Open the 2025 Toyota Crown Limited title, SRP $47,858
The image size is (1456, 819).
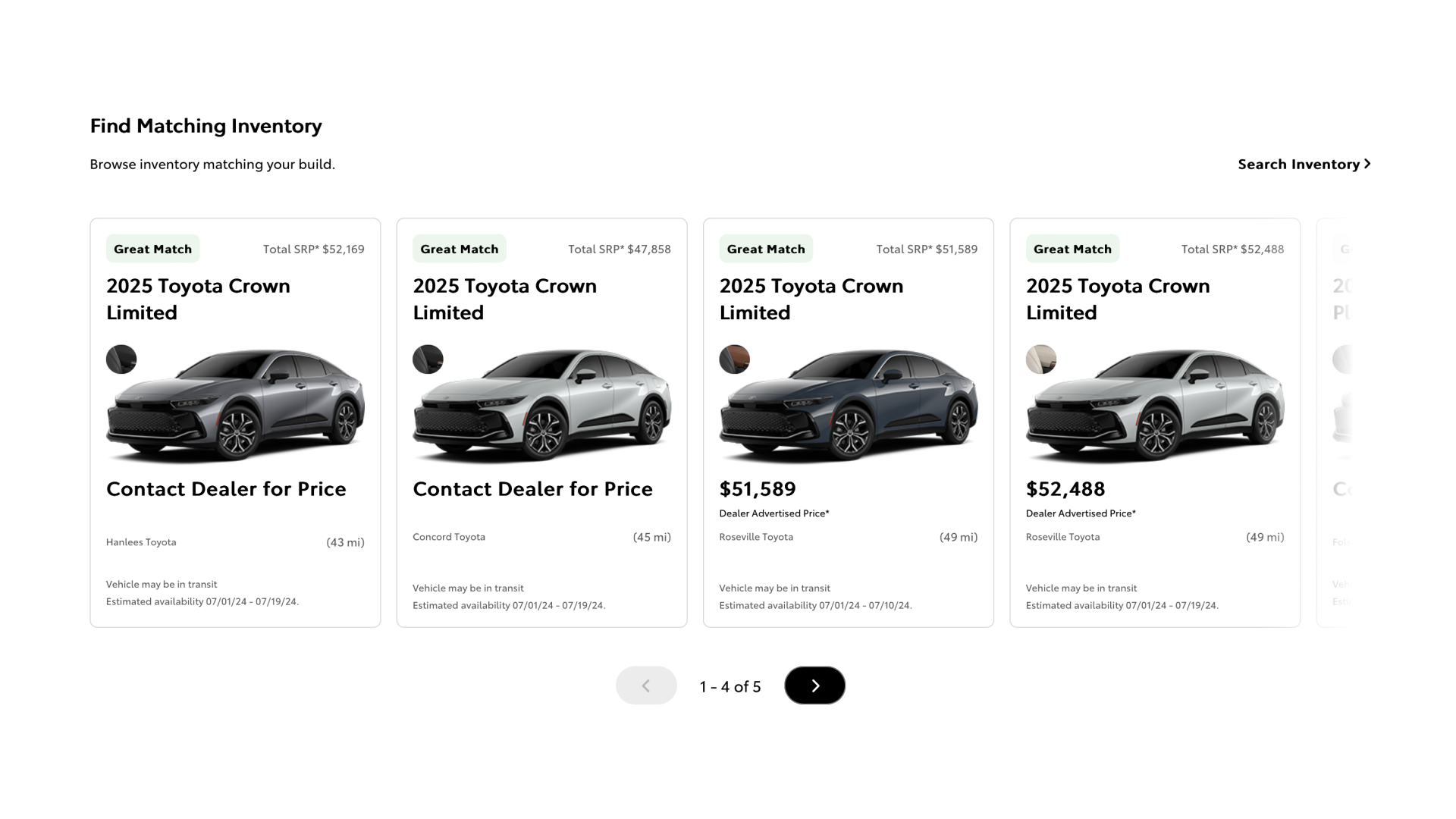tap(504, 299)
